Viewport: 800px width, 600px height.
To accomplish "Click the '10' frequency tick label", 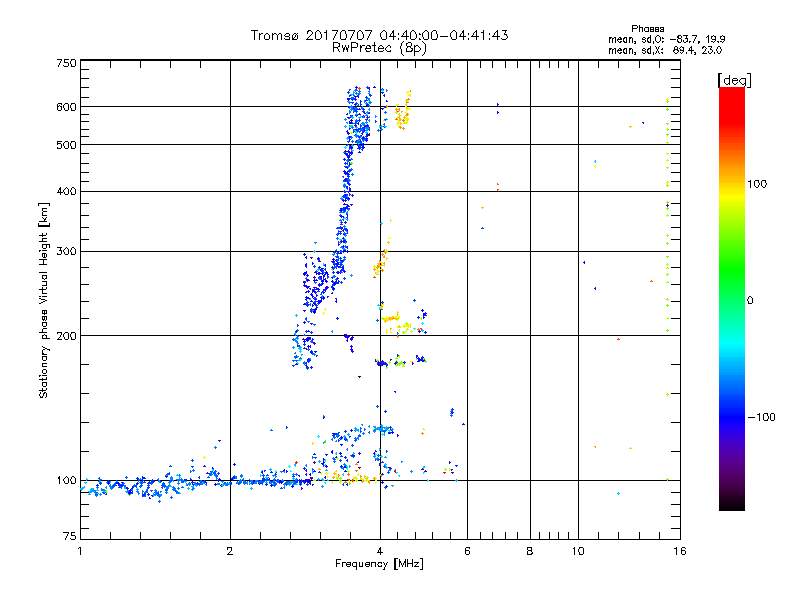I will click(578, 551).
